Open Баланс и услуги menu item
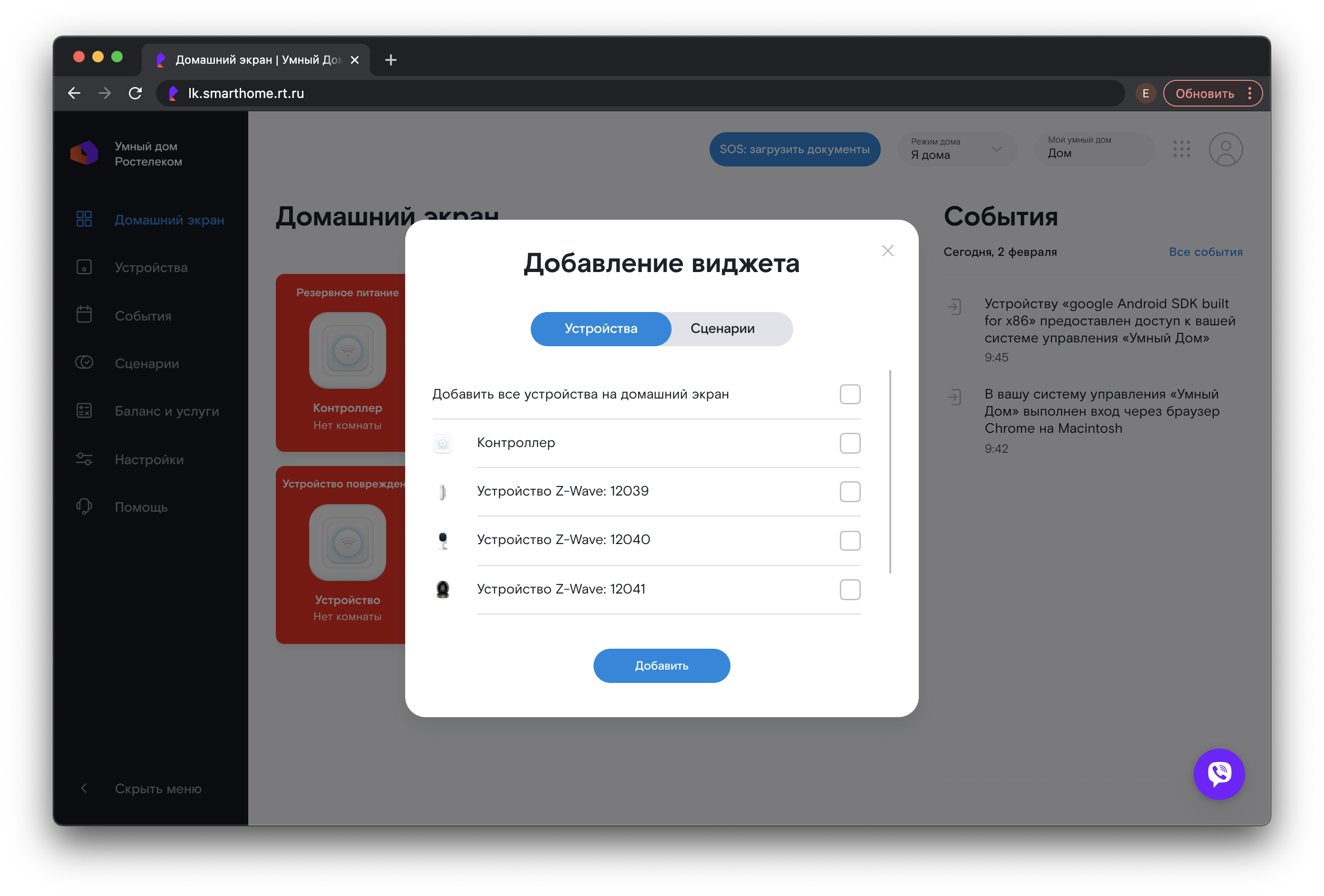The height and width of the screenshot is (896, 1324). [x=166, y=411]
